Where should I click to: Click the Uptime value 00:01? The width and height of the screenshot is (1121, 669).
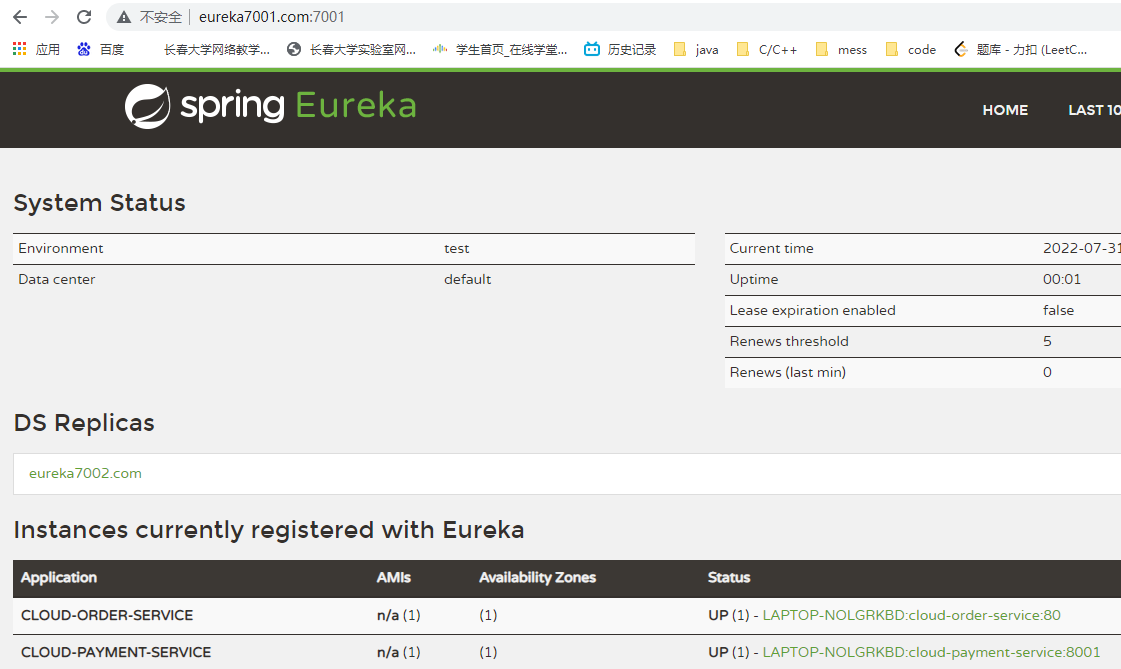pos(1062,279)
